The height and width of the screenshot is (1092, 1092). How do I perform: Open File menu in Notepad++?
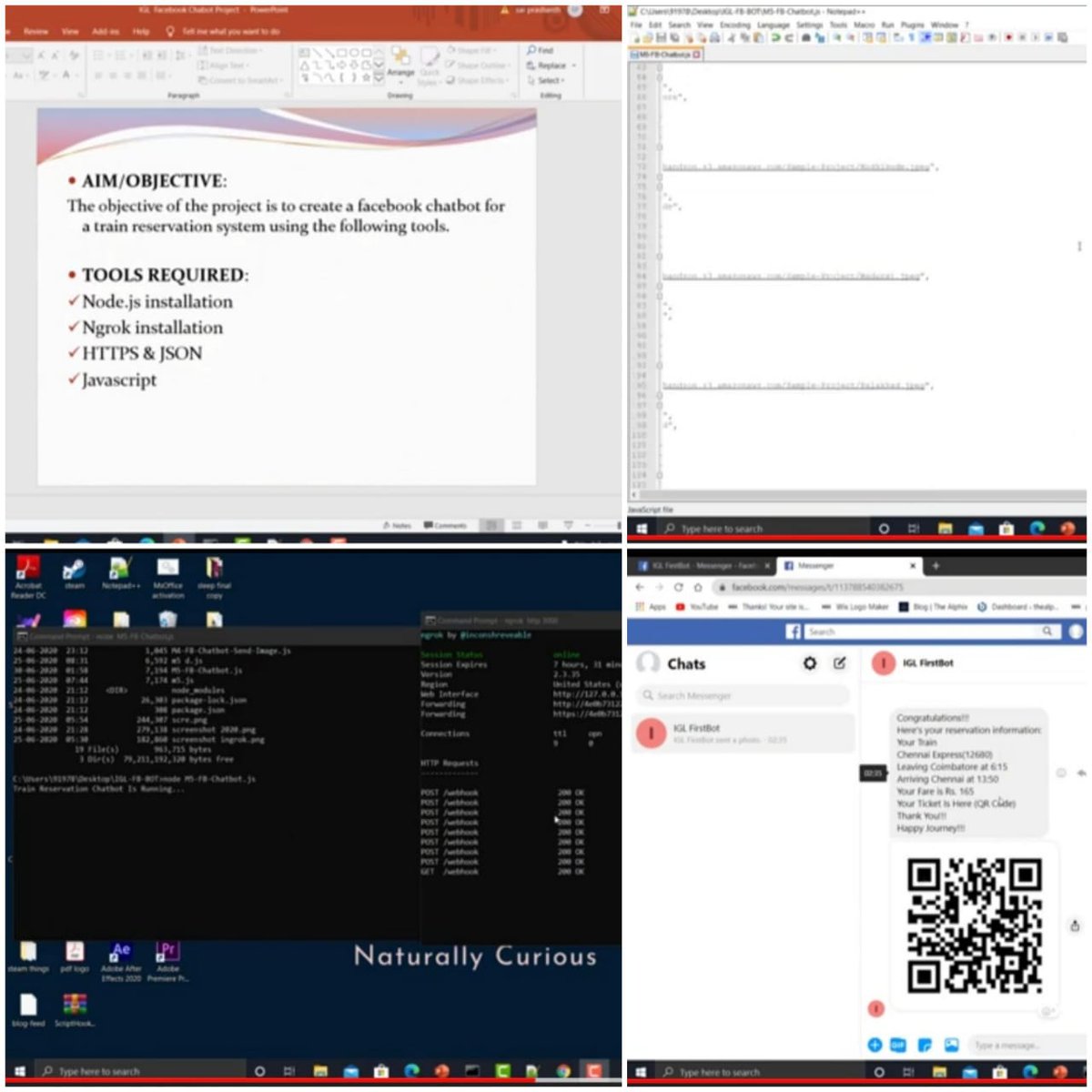(637, 25)
